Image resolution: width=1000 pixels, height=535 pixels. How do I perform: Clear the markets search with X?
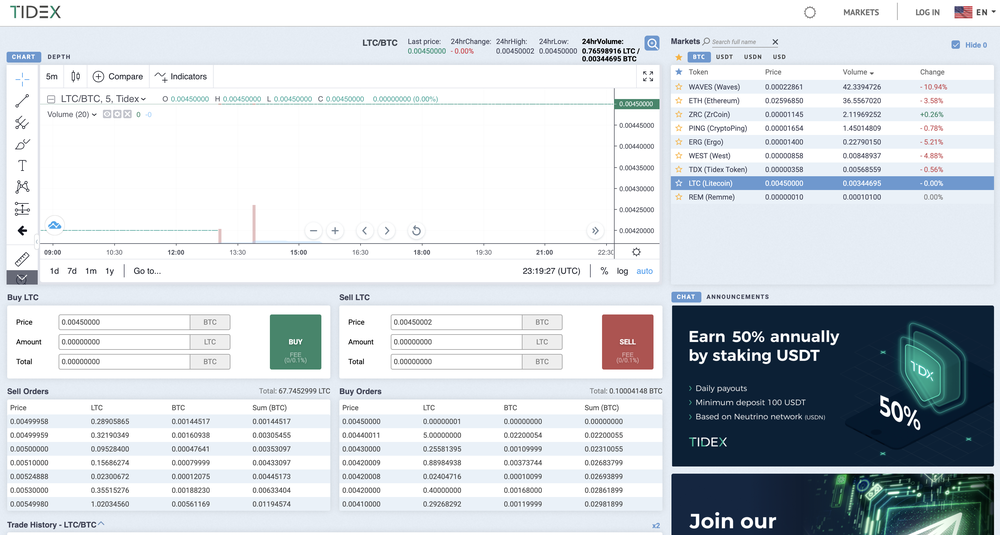pyautogui.click(x=775, y=42)
